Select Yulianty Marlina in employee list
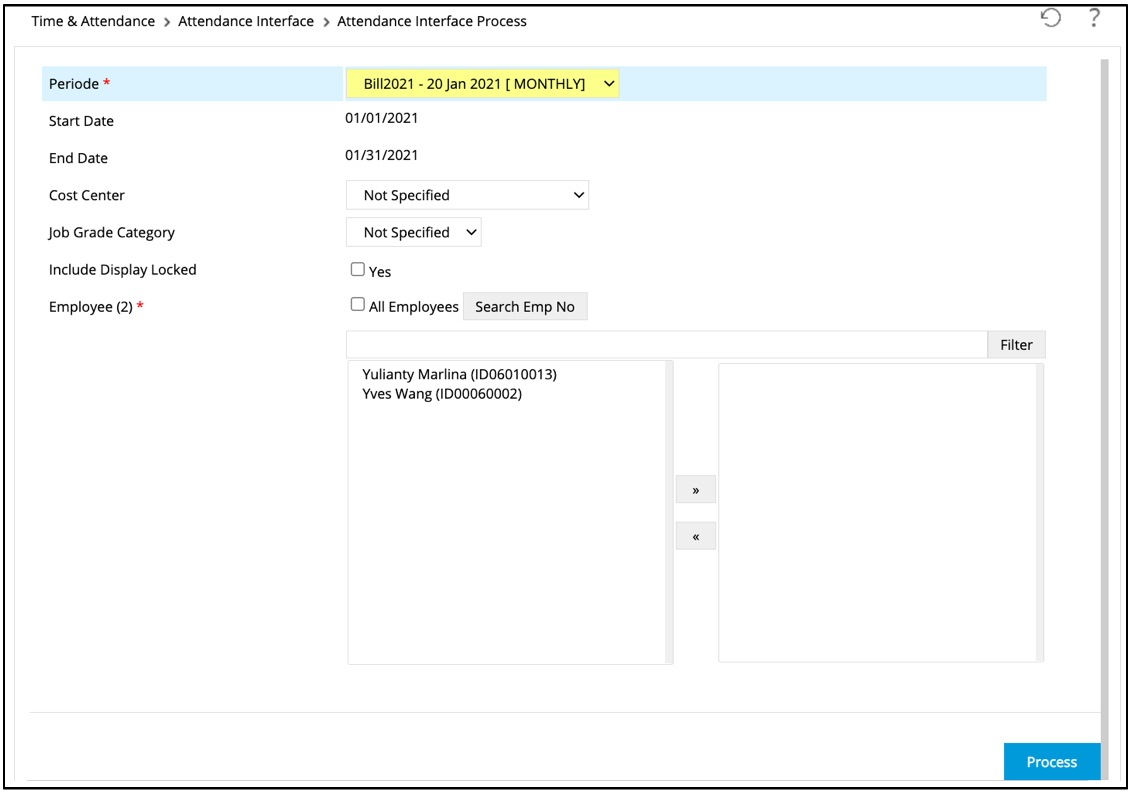The image size is (1132, 793). pyautogui.click(x=459, y=374)
